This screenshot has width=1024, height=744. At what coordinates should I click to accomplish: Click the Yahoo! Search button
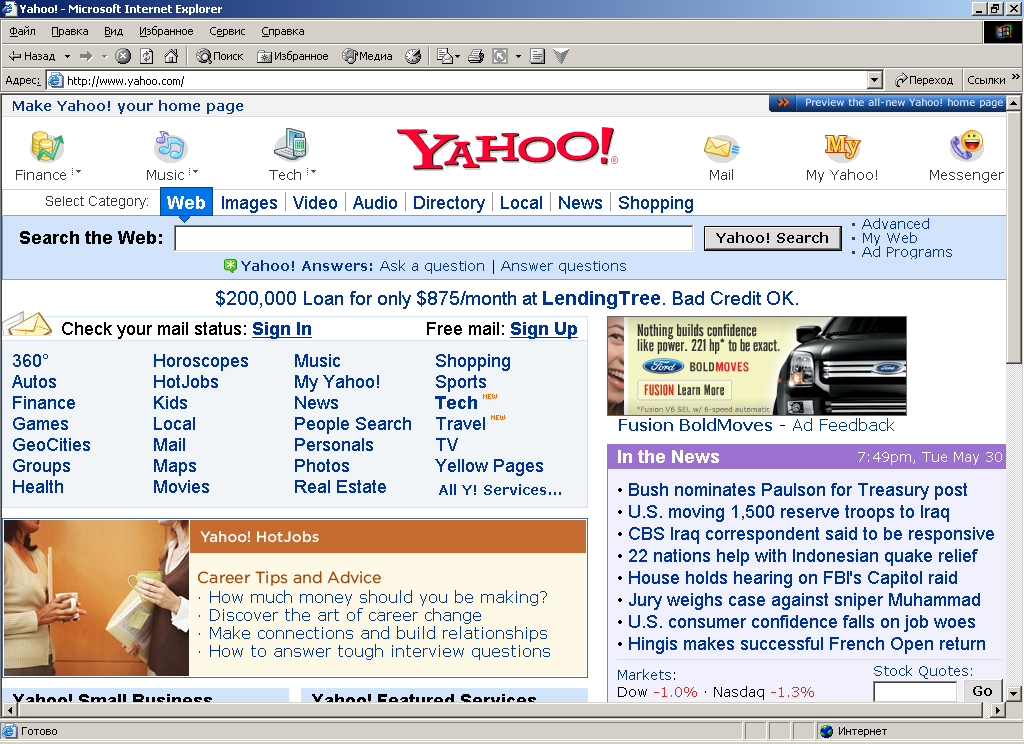point(772,238)
